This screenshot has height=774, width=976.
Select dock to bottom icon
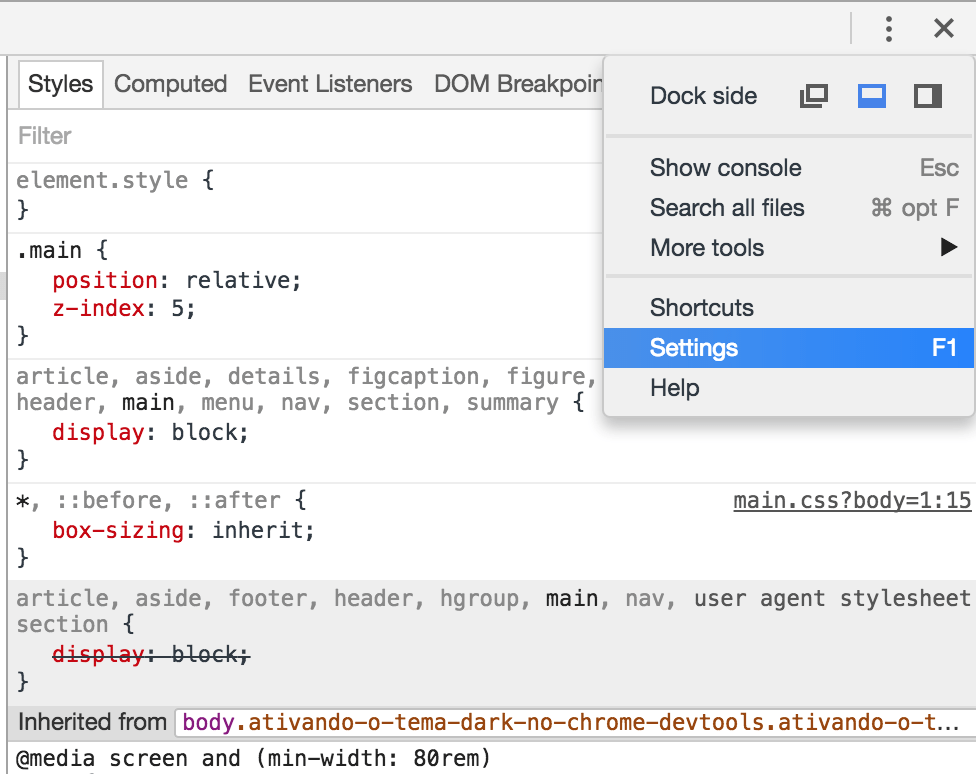871,96
